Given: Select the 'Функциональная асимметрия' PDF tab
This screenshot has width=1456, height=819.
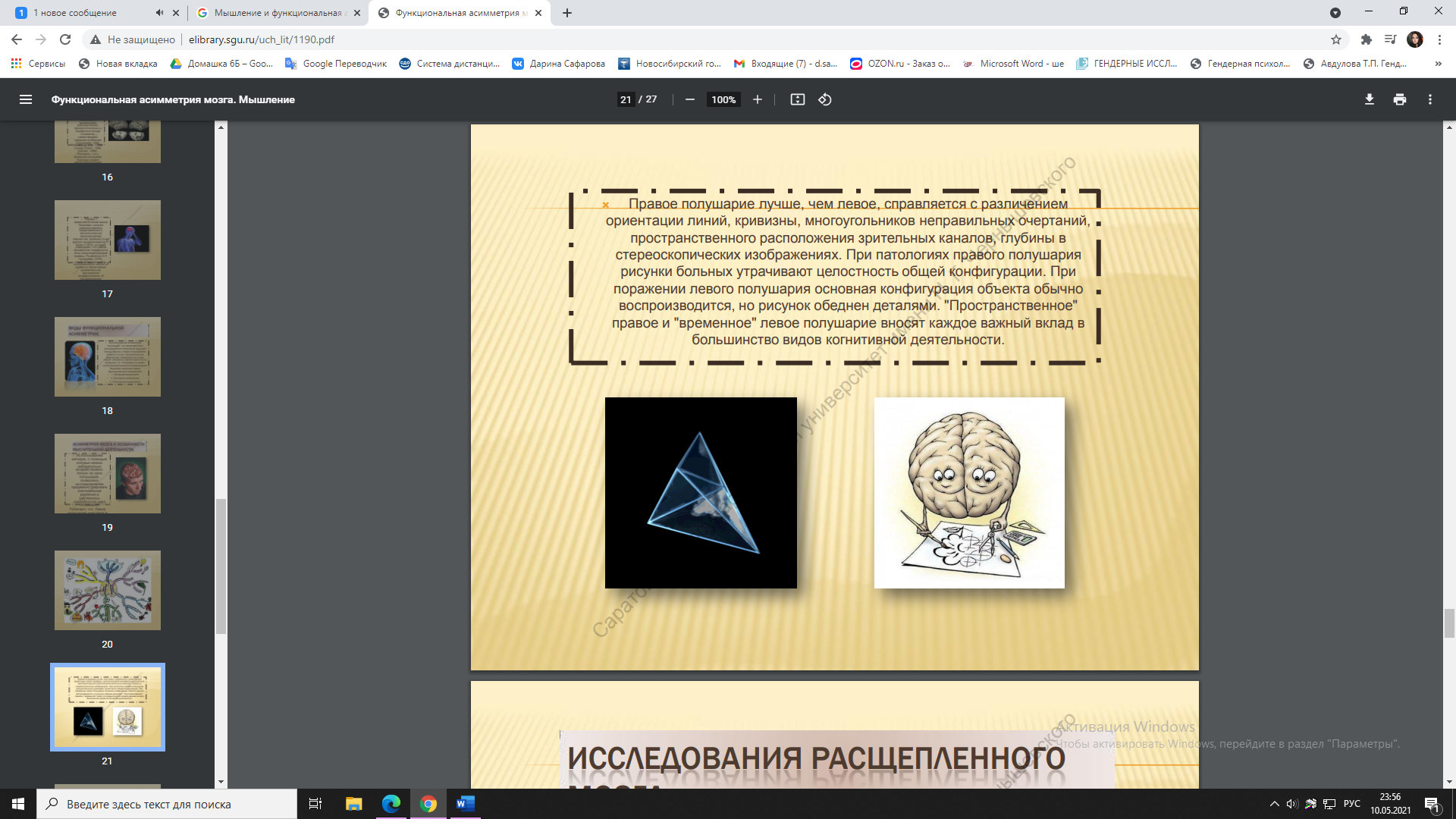Looking at the screenshot, I should tap(460, 13).
